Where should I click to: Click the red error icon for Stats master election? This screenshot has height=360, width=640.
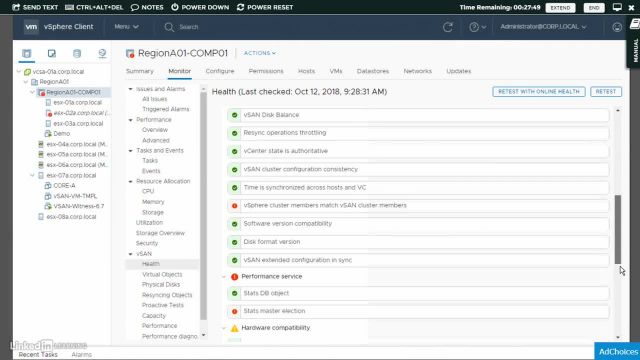234,311
